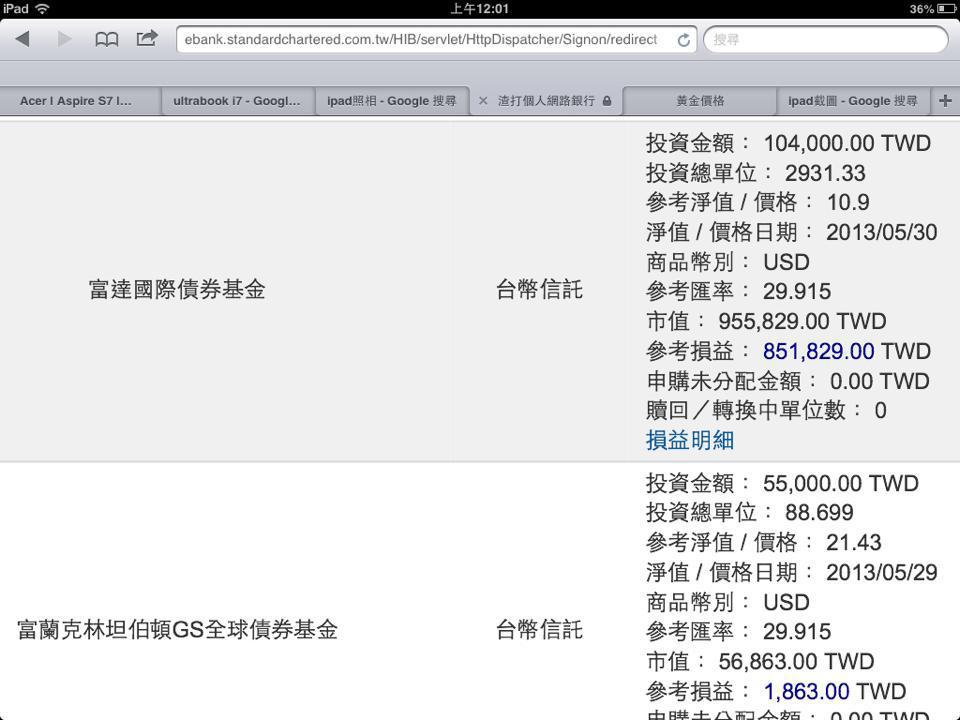Open the bookmarks book icon
The width and height of the screenshot is (960, 720).
107,40
